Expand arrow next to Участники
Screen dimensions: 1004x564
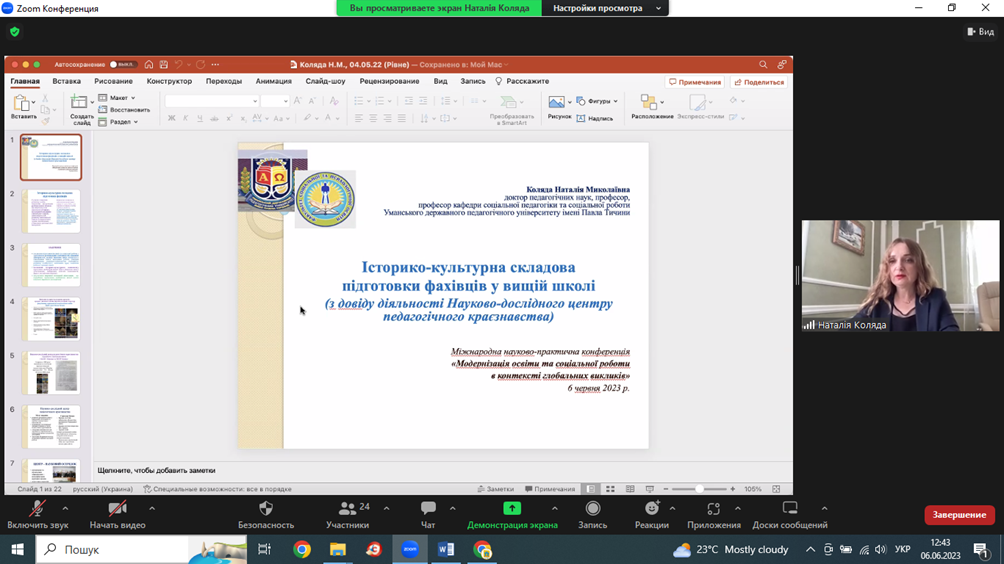click(x=386, y=508)
